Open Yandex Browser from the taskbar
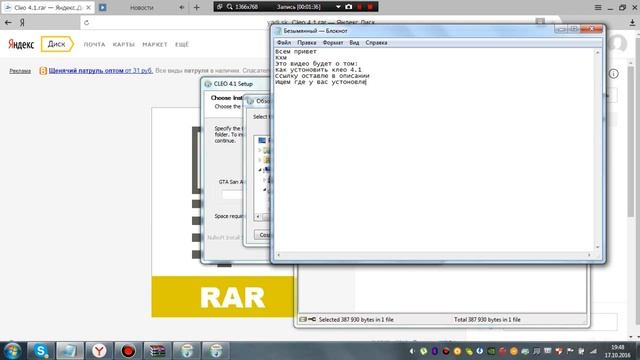This screenshot has width=640, height=360. [x=99, y=351]
